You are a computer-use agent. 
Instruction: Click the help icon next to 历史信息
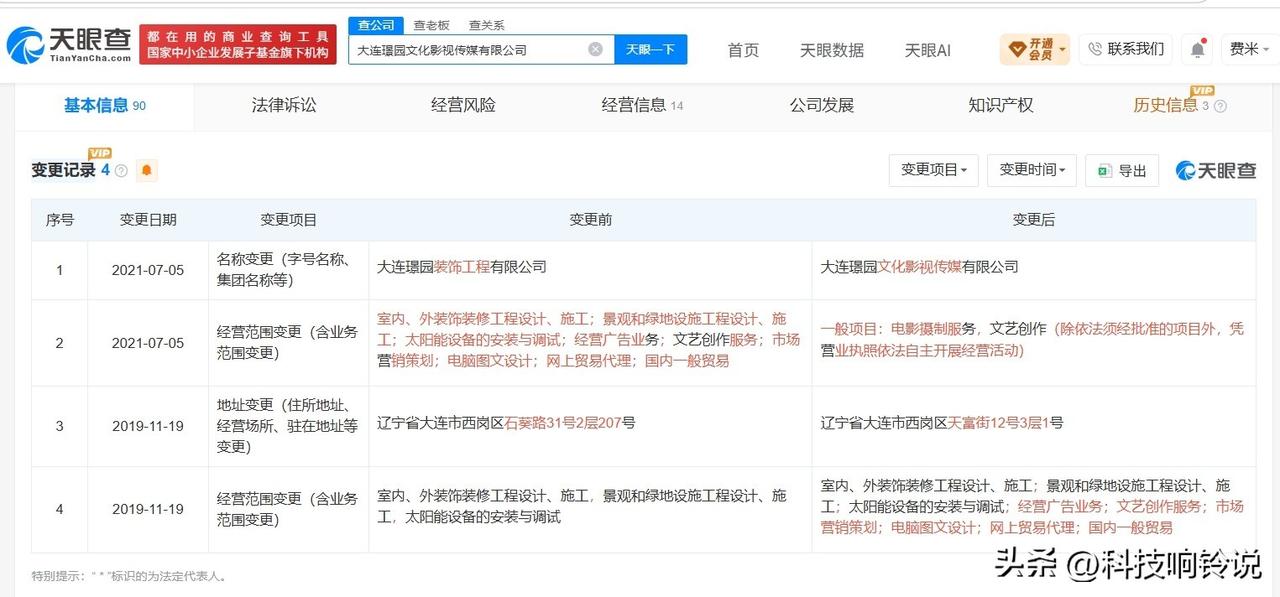coord(1220,106)
